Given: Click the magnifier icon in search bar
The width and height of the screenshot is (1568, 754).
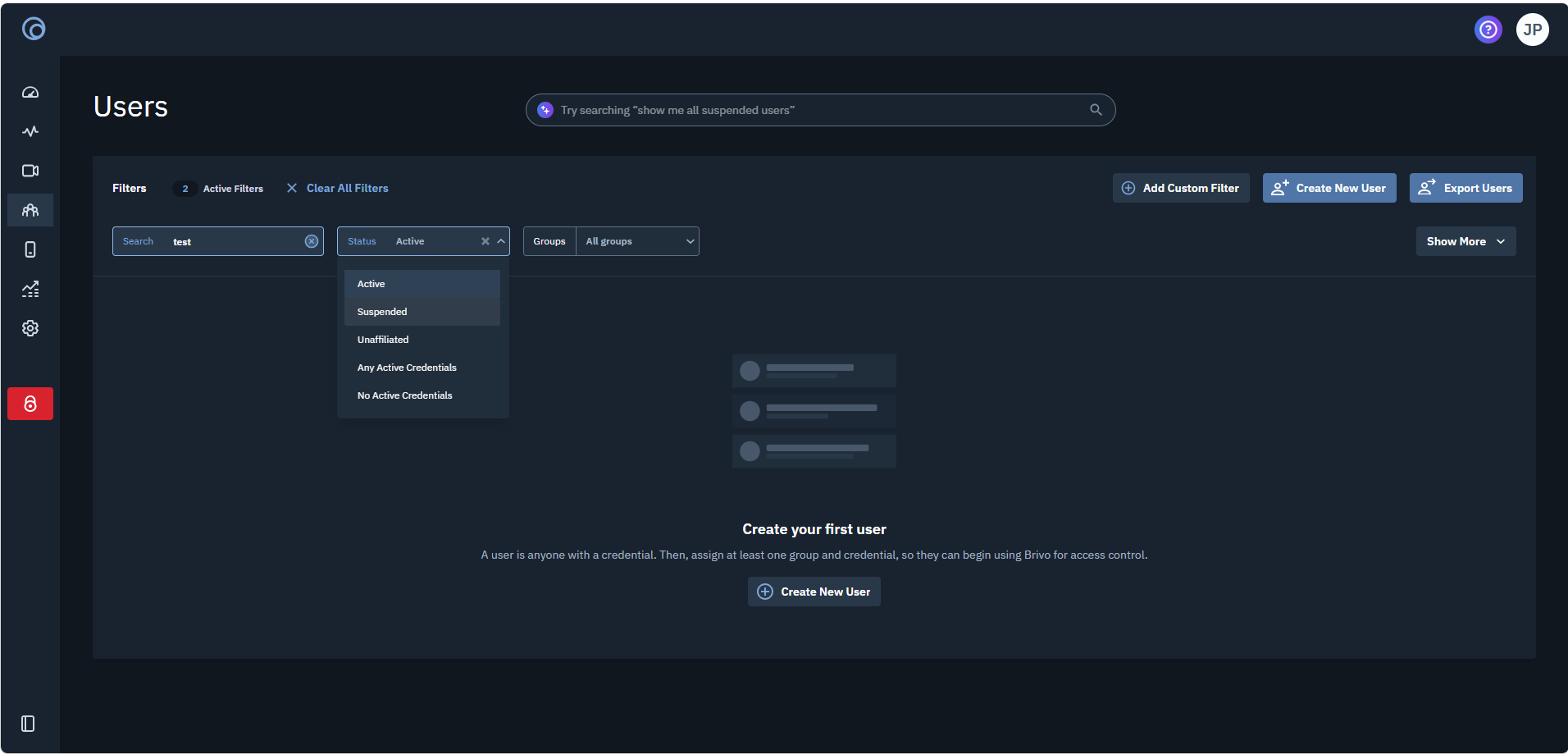Looking at the screenshot, I should (x=1096, y=110).
